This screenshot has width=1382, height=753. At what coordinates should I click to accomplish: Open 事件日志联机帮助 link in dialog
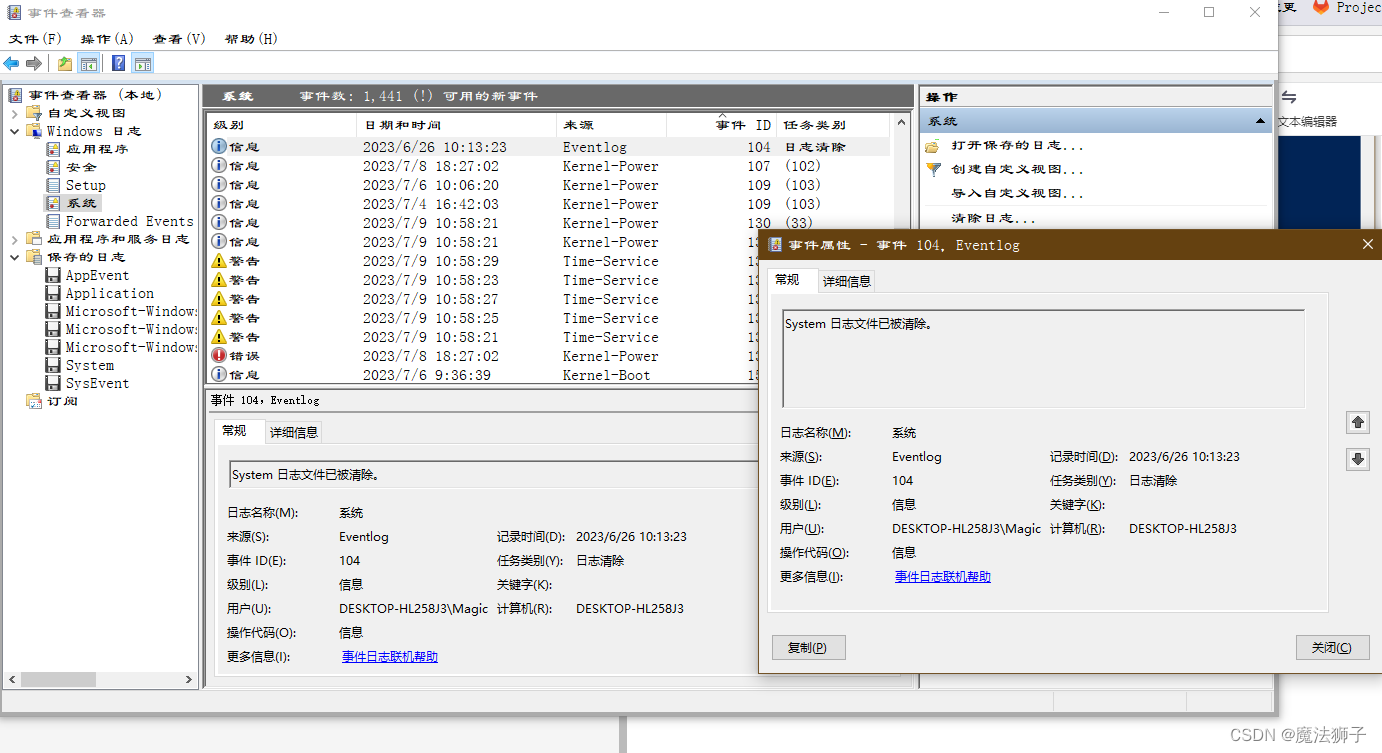pyautogui.click(x=943, y=577)
